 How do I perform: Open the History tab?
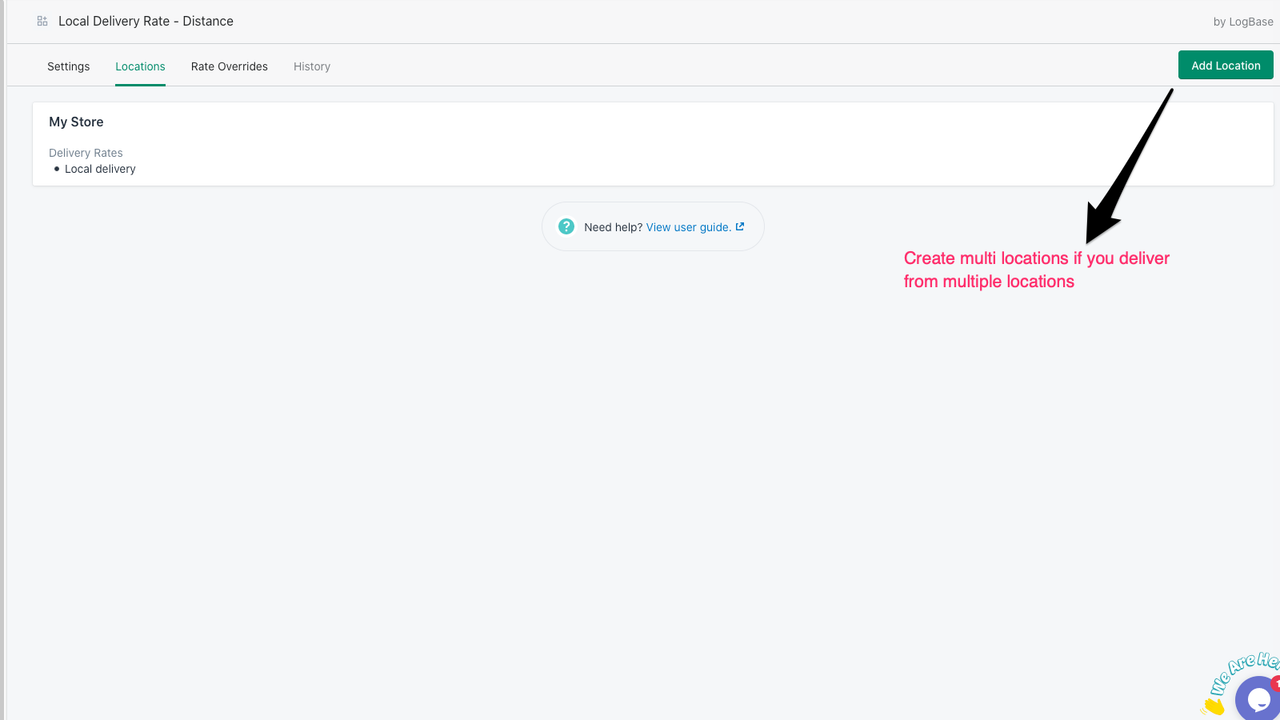(x=312, y=66)
